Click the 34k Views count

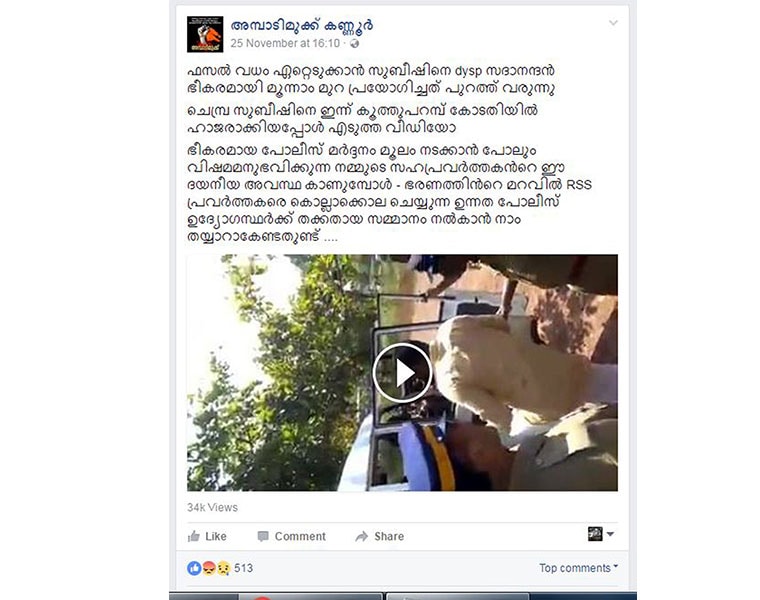click(212, 507)
